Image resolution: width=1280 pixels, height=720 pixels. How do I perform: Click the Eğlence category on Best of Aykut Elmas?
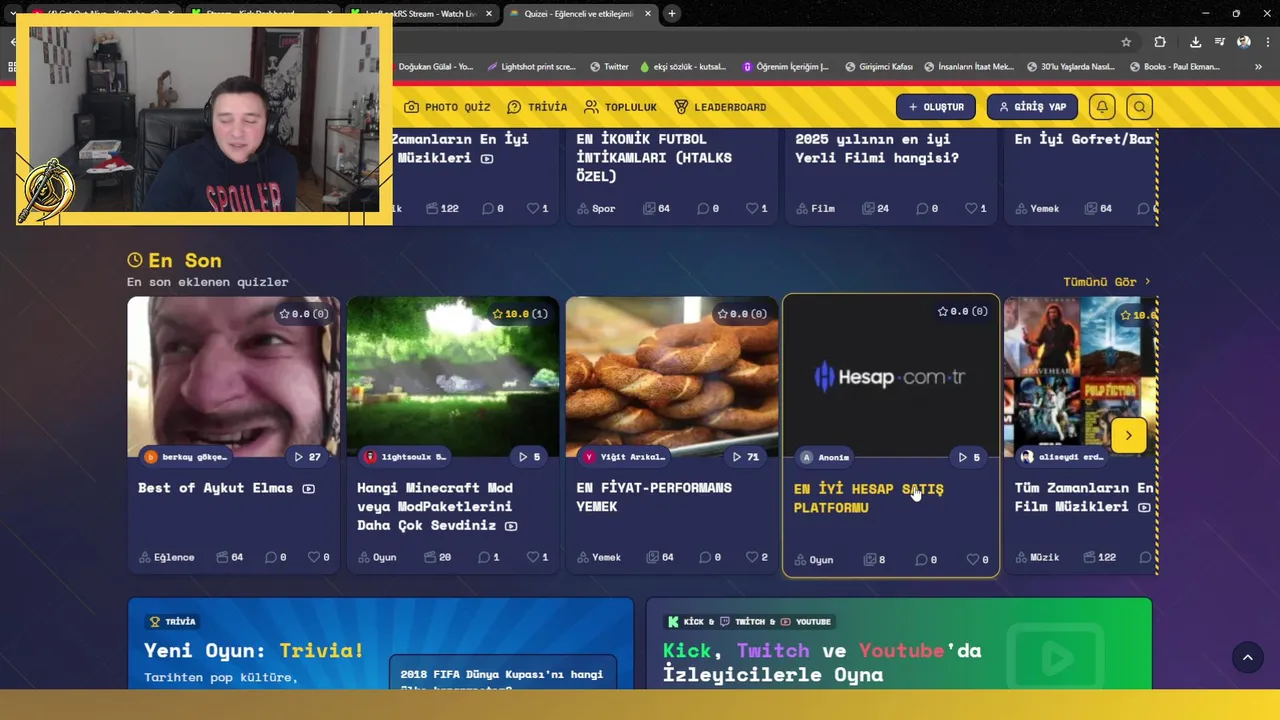166,557
